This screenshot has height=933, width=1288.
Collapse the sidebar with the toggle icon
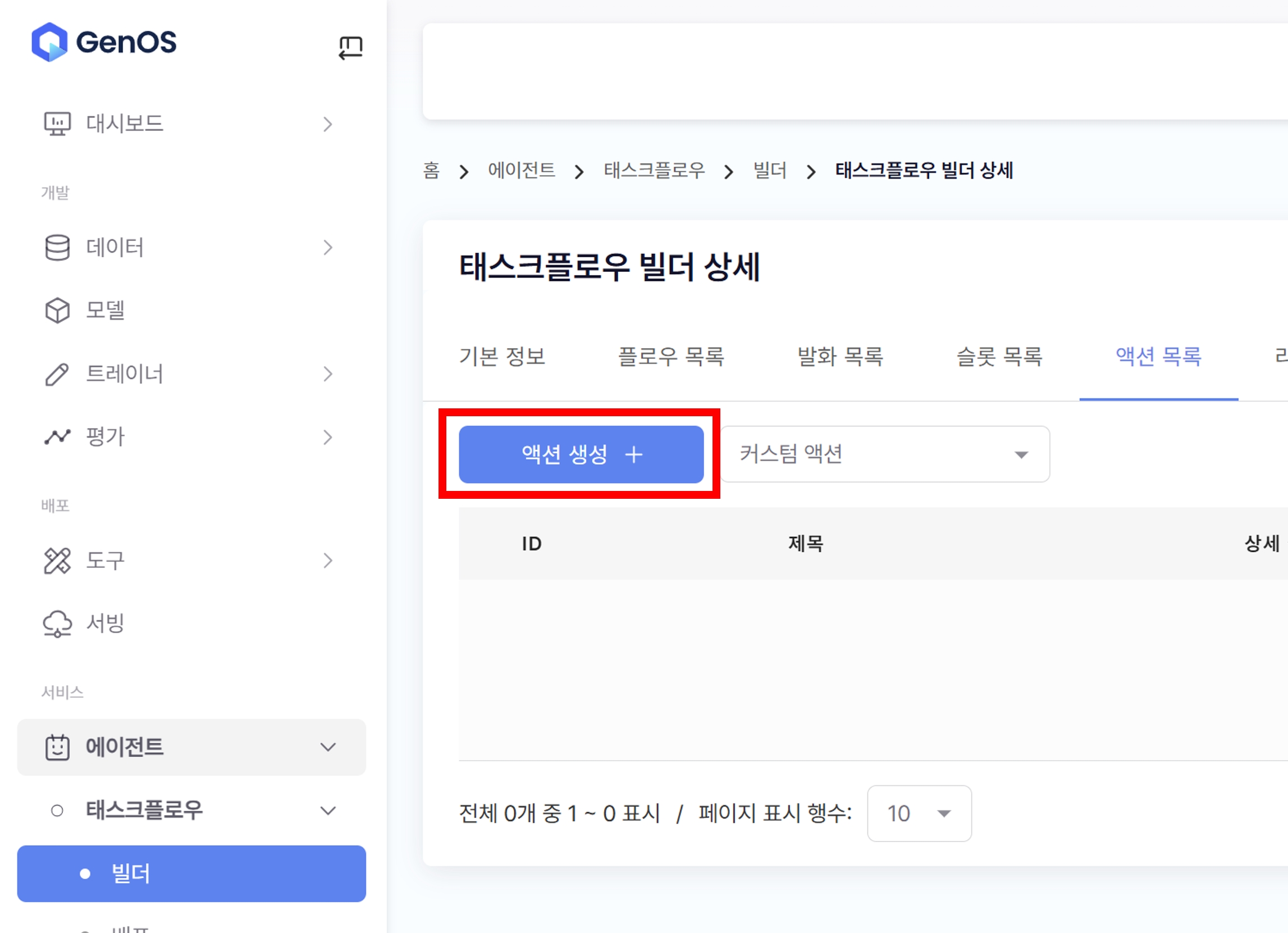click(350, 47)
